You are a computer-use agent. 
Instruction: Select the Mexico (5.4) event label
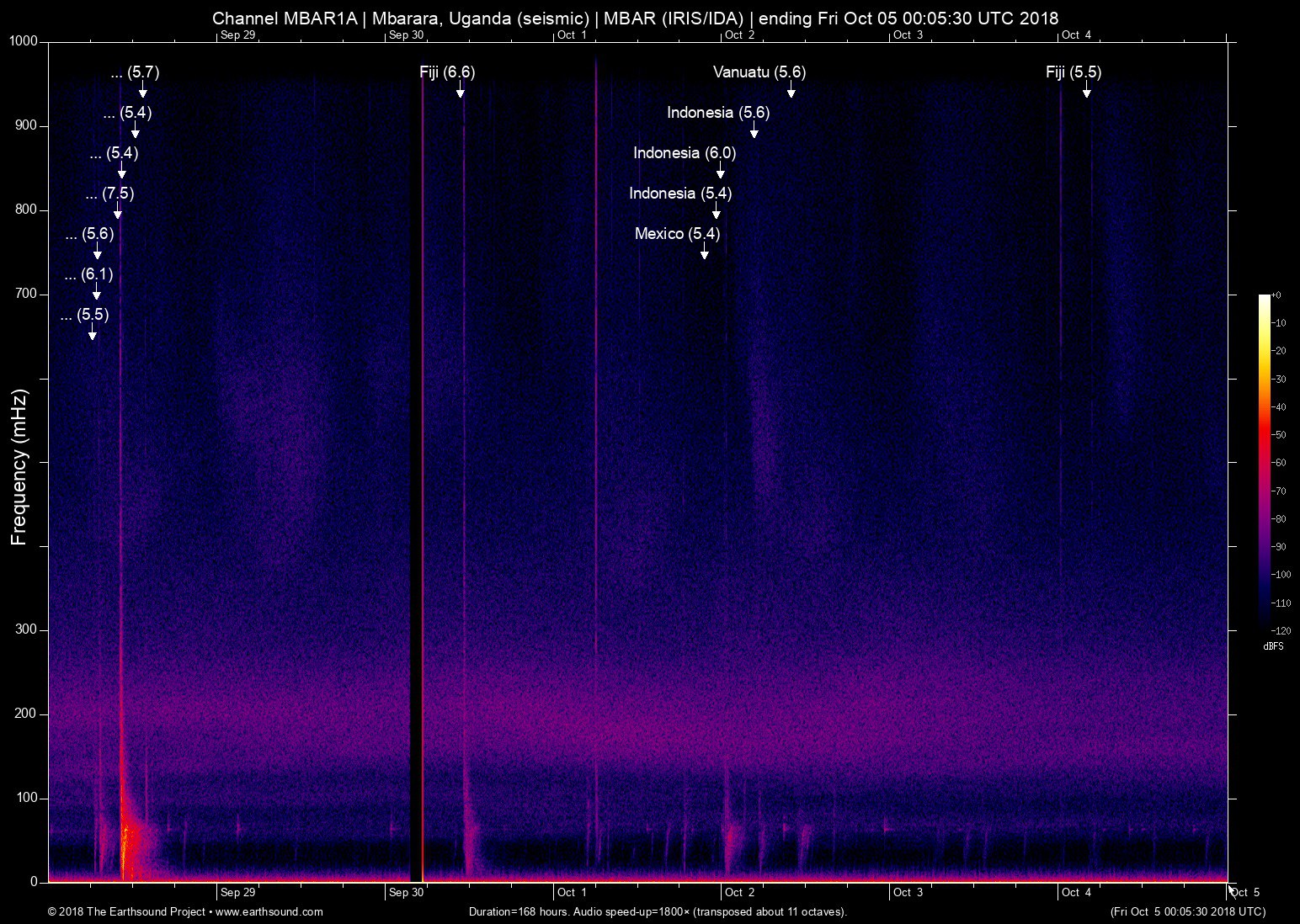(x=678, y=234)
